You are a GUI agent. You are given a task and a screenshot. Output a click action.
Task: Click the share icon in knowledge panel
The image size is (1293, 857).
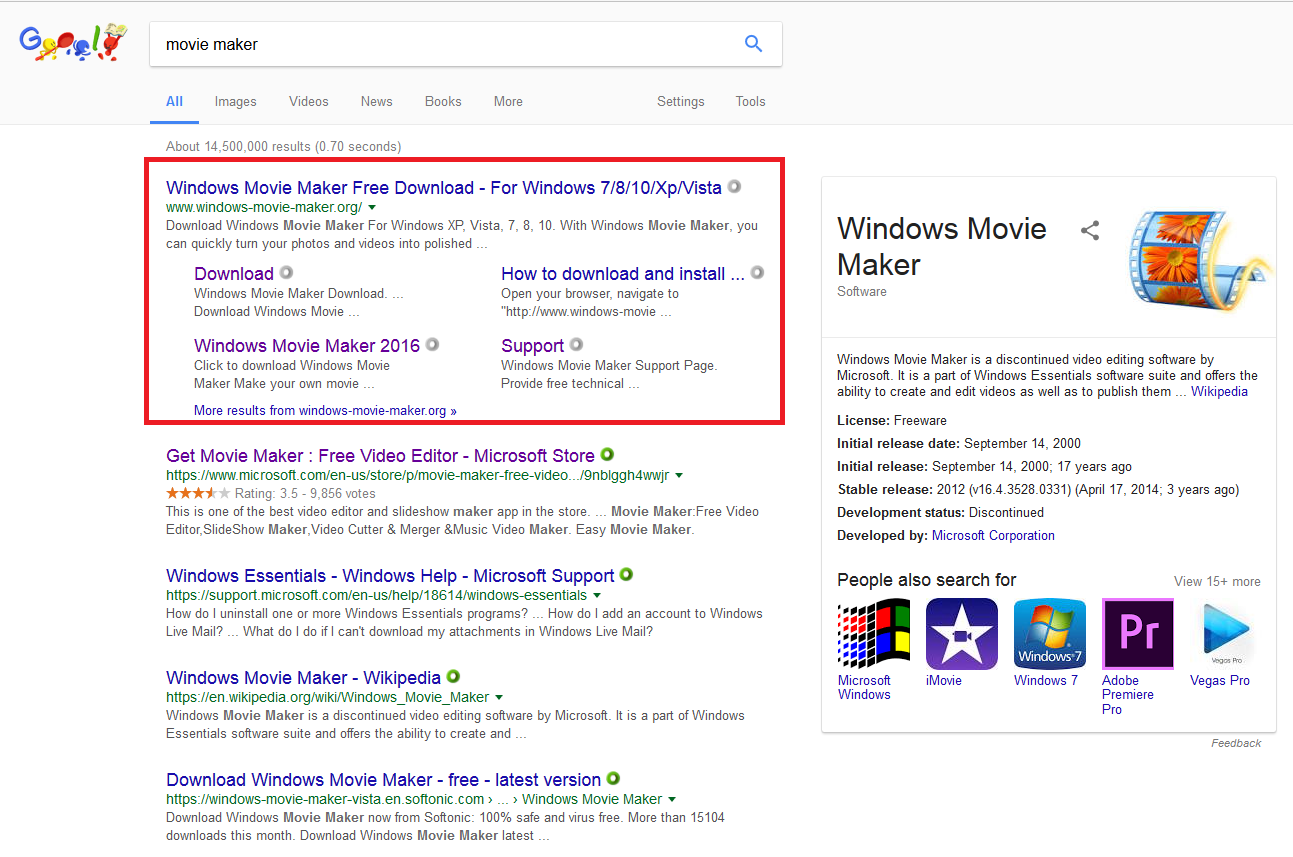1090,231
